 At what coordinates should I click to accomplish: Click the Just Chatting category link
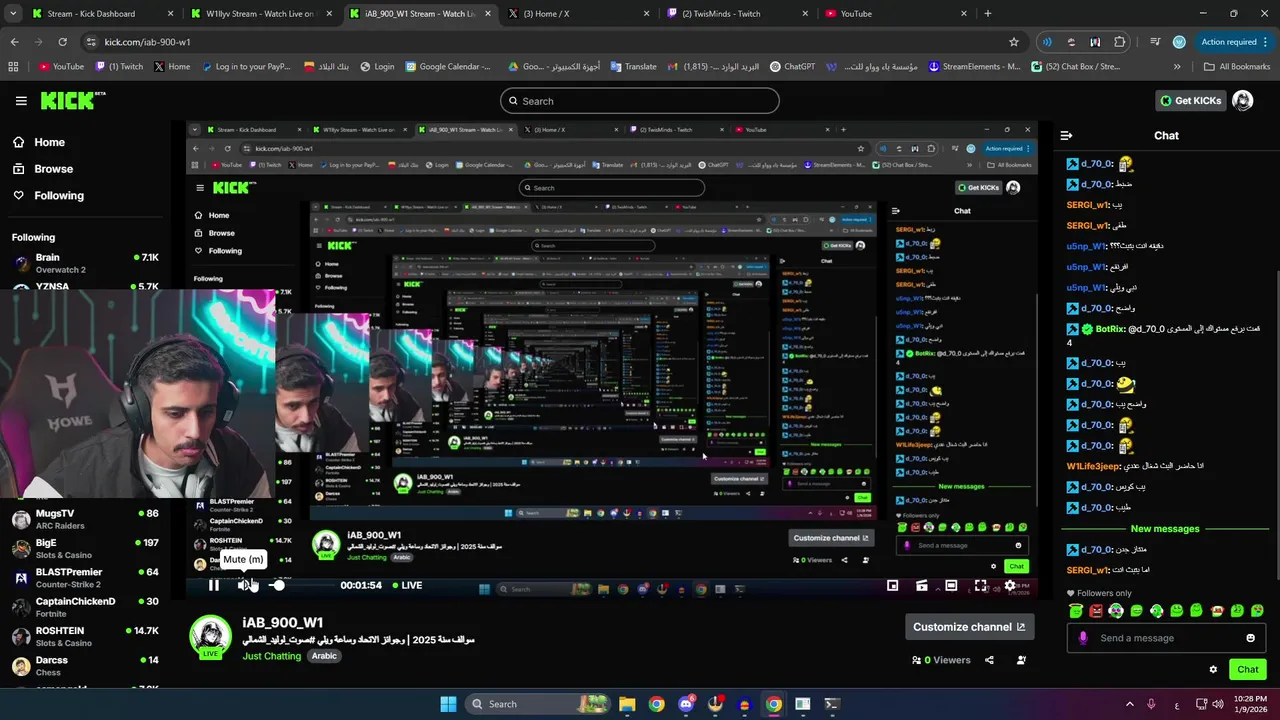(271, 656)
